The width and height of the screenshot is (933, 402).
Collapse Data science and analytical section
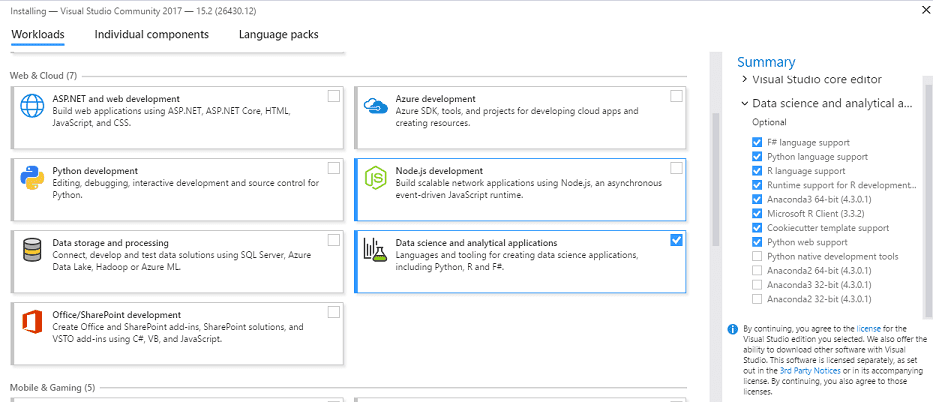click(x=744, y=103)
